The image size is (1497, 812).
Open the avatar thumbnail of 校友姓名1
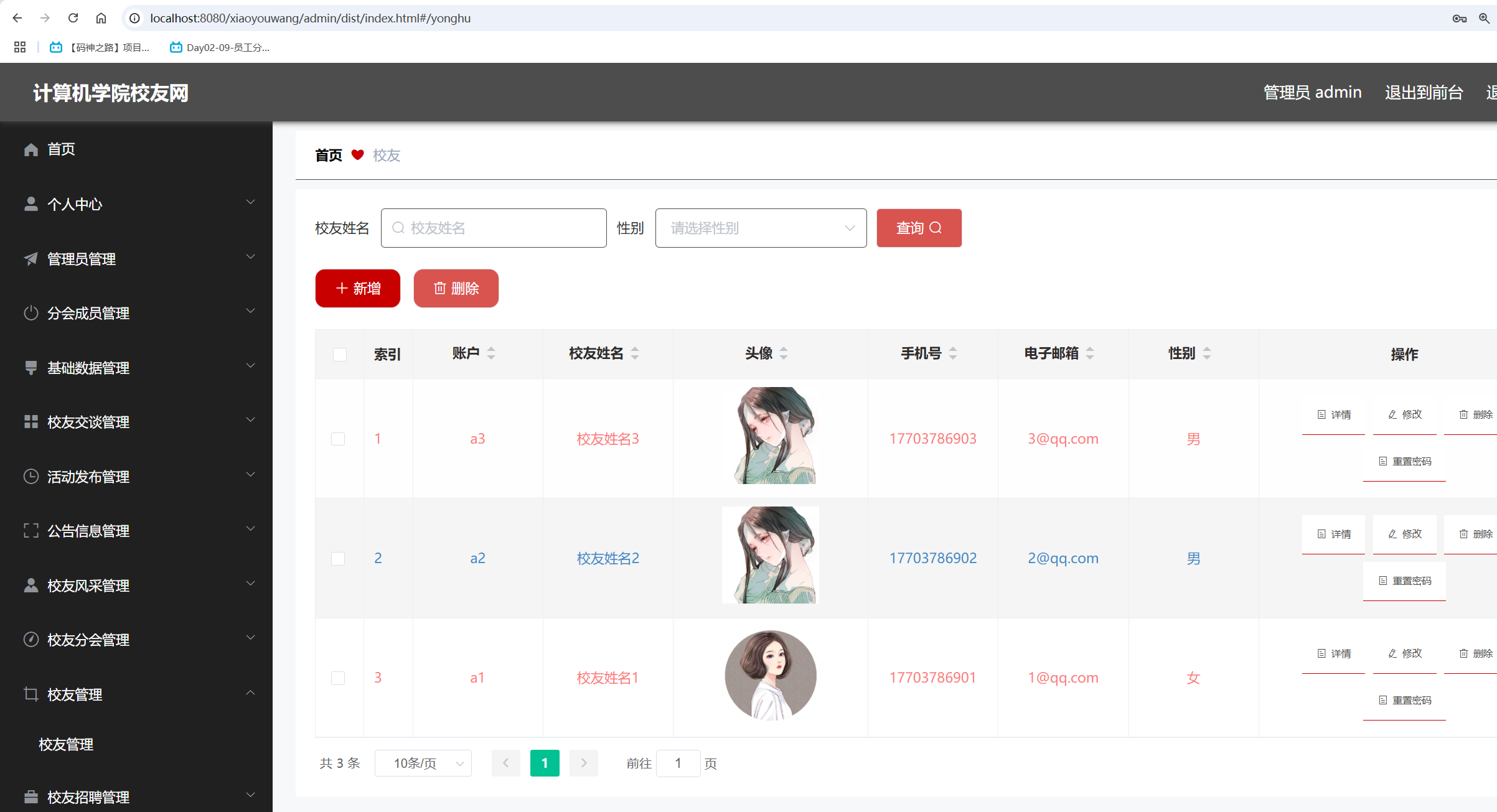point(771,676)
